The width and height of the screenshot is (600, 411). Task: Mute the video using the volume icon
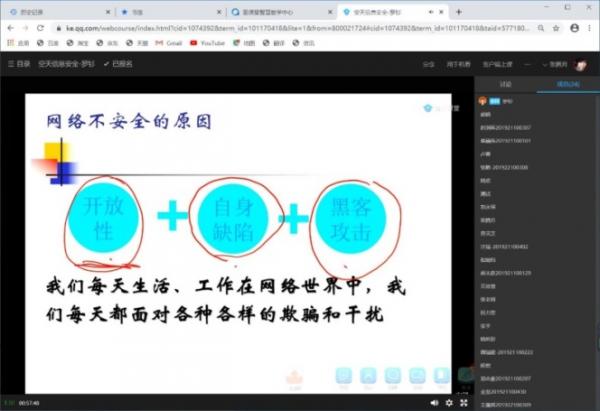[x=434, y=403]
